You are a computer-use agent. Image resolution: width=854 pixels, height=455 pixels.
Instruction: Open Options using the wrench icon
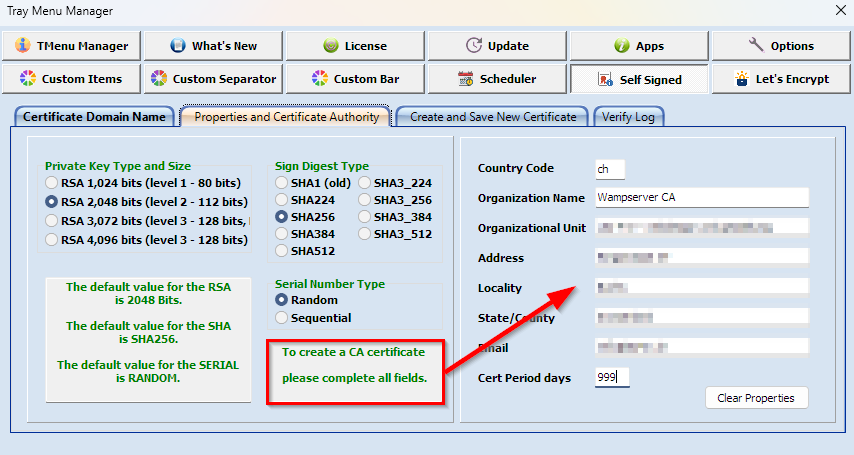756,46
